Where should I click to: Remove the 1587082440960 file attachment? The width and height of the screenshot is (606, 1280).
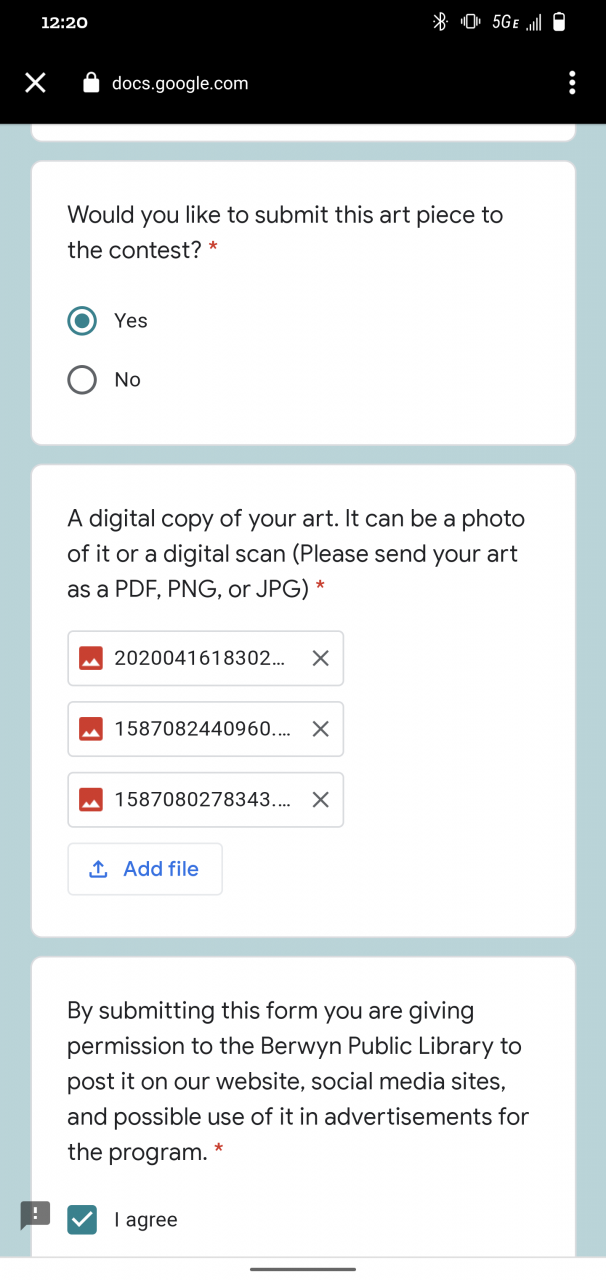320,729
